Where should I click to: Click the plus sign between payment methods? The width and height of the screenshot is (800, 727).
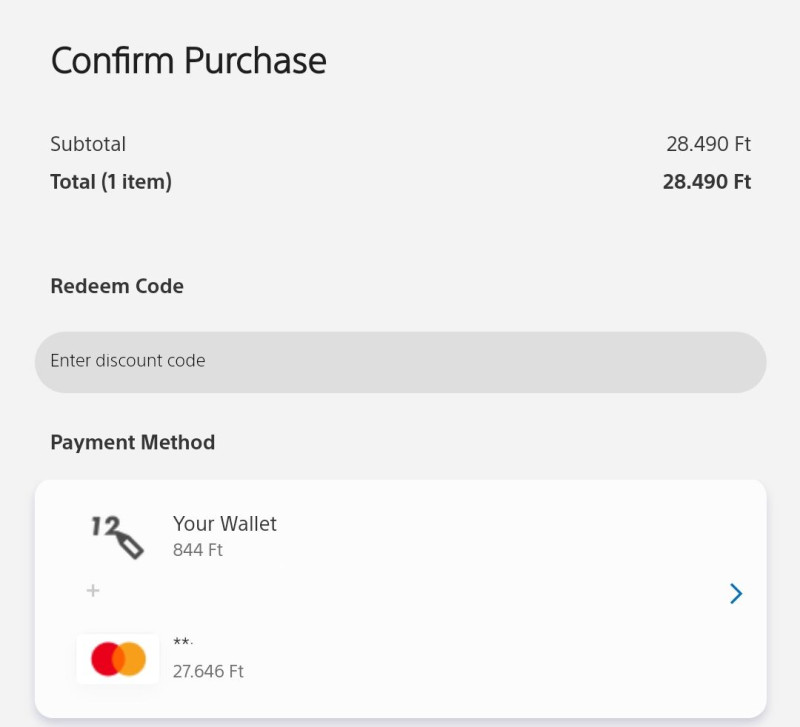click(x=93, y=591)
